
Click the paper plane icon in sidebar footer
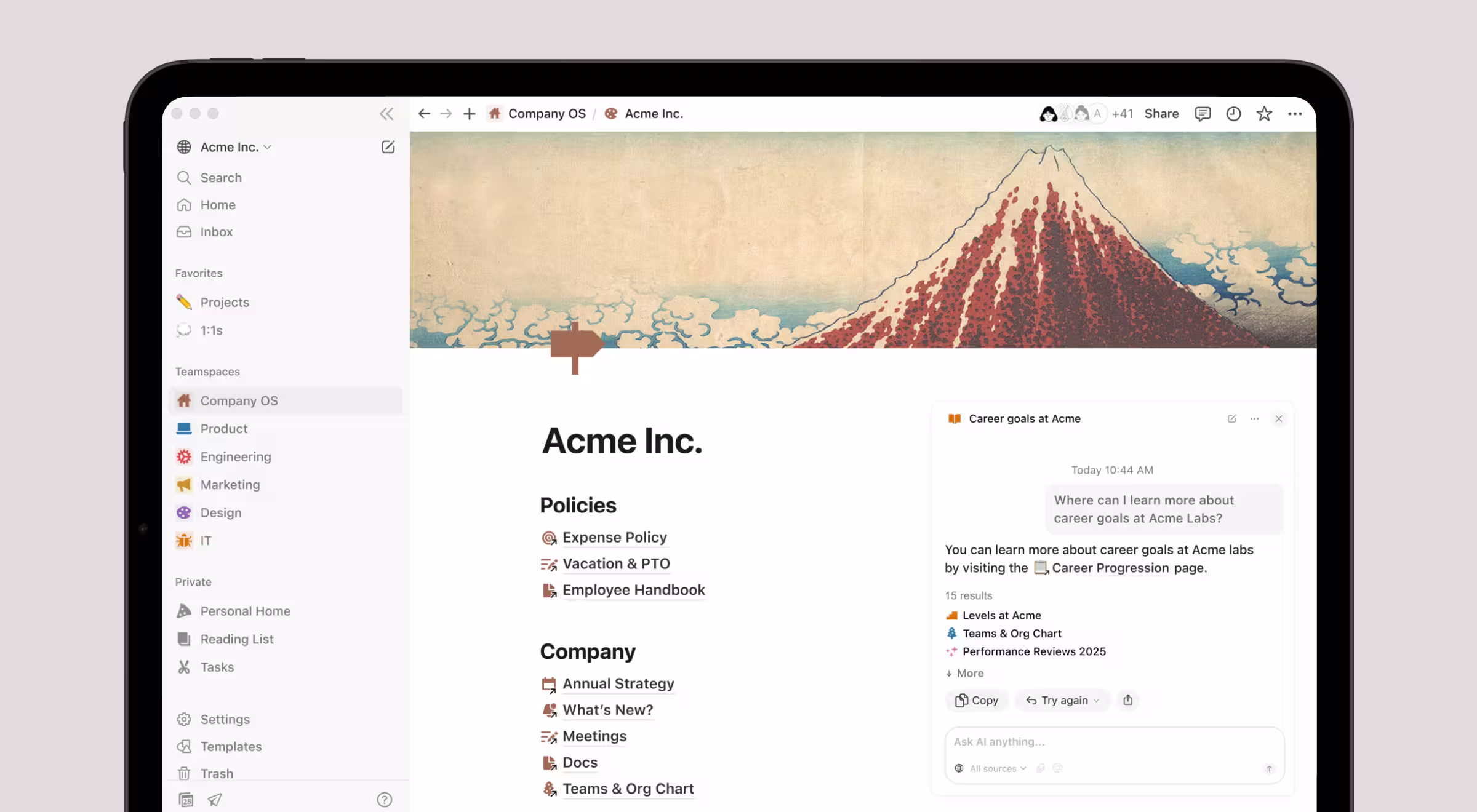[215, 799]
